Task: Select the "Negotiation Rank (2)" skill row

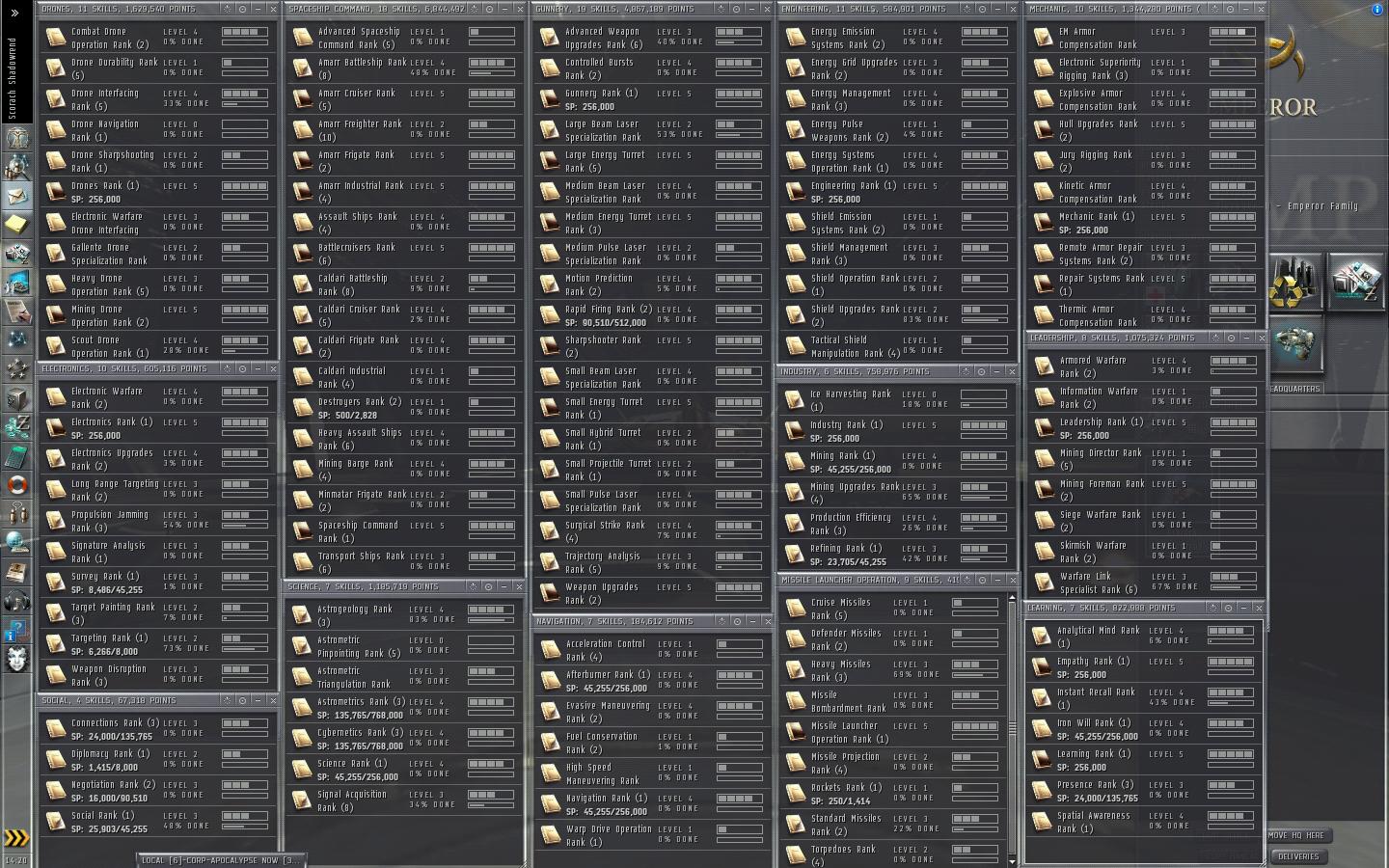Action: pos(157,791)
